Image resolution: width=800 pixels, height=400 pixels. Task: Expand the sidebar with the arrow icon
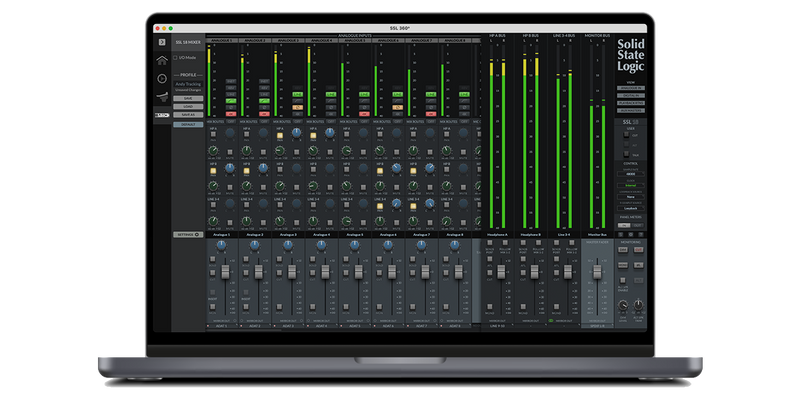pyautogui.click(x=162, y=42)
